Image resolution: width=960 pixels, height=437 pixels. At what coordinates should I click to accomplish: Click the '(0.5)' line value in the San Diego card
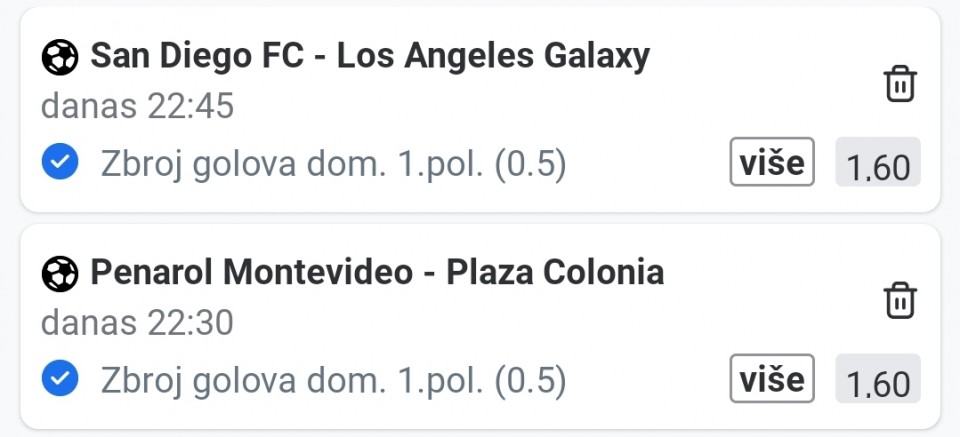pos(530,163)
